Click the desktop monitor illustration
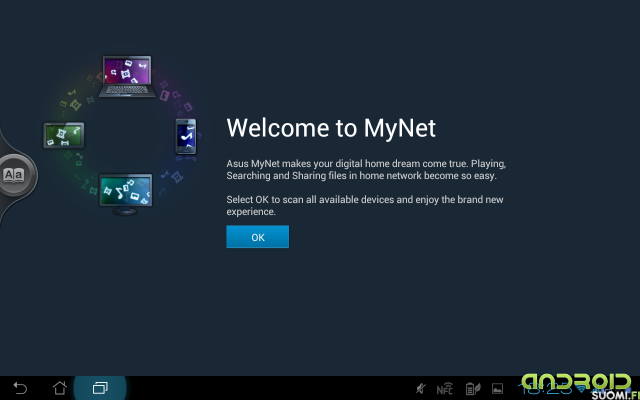This screenshot has width=640, height=400. tap(126, 194)
